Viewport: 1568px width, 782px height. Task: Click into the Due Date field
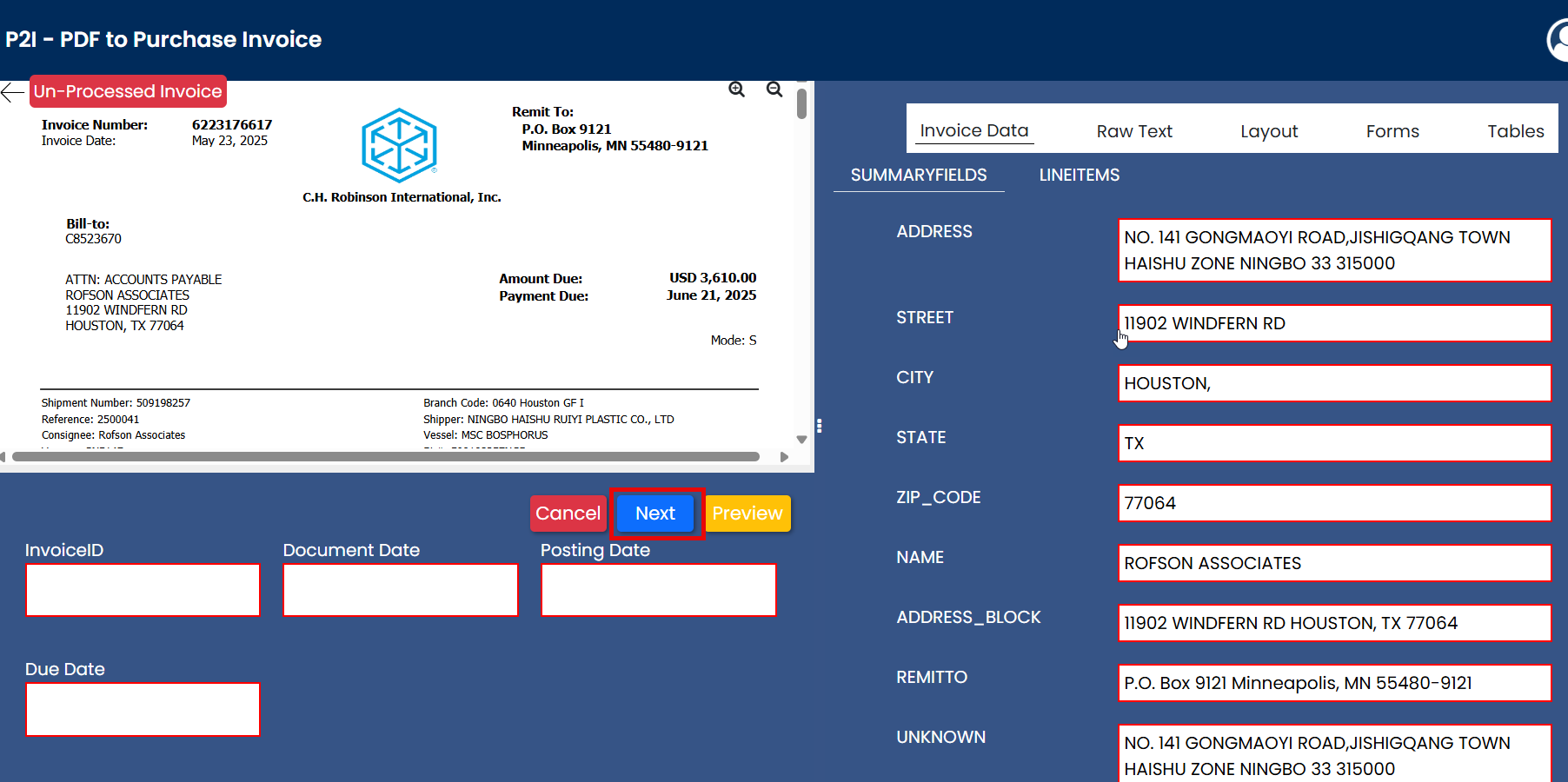[x=143, y=709]
